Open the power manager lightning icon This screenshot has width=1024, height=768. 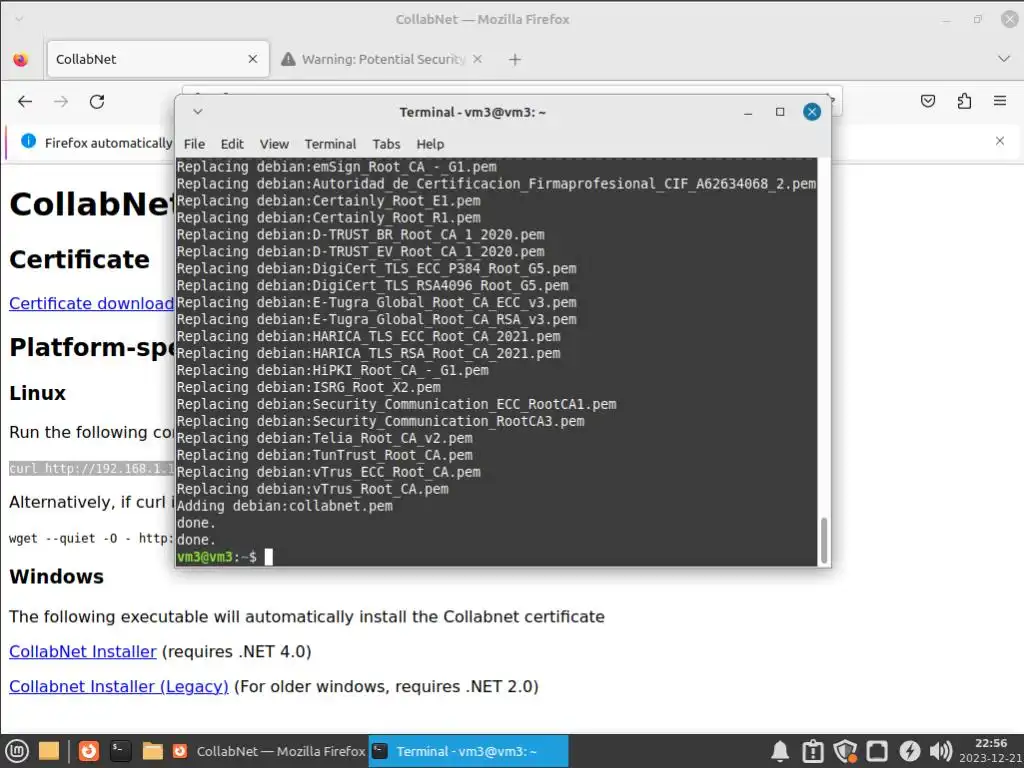pyautogui.click(x=909, y=752)
